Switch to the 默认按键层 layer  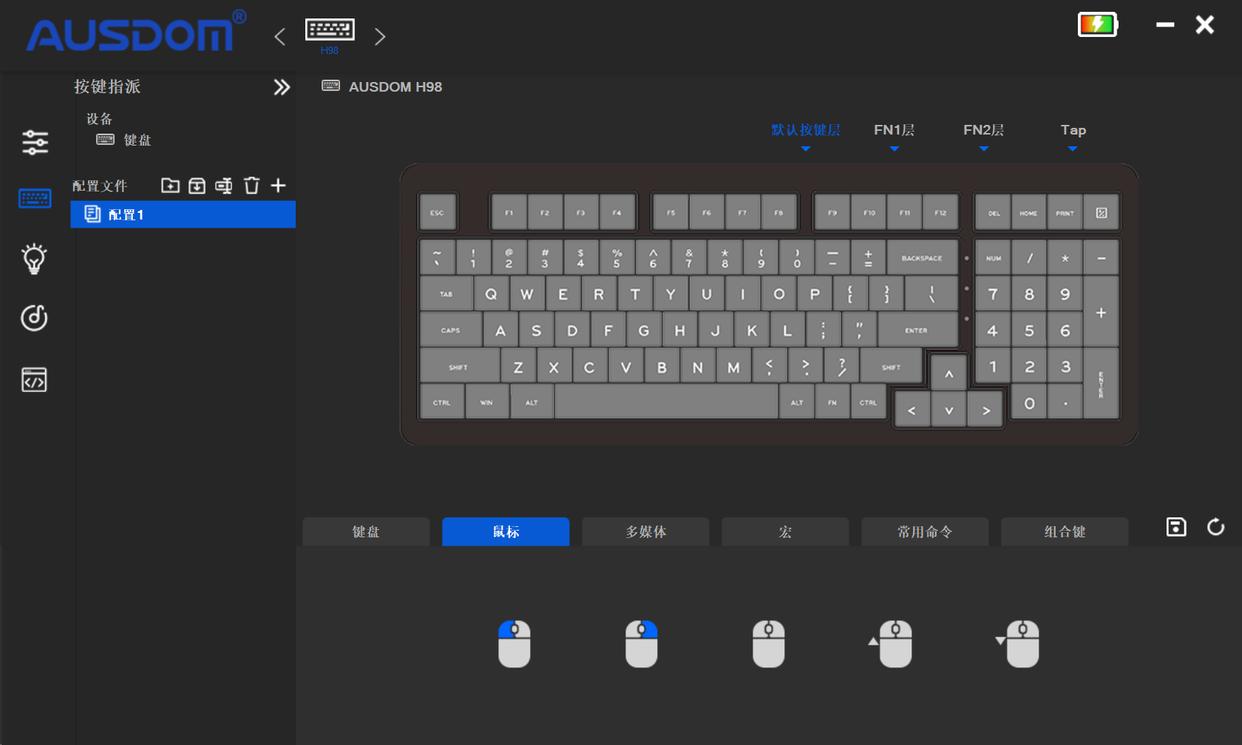[805, 130]
